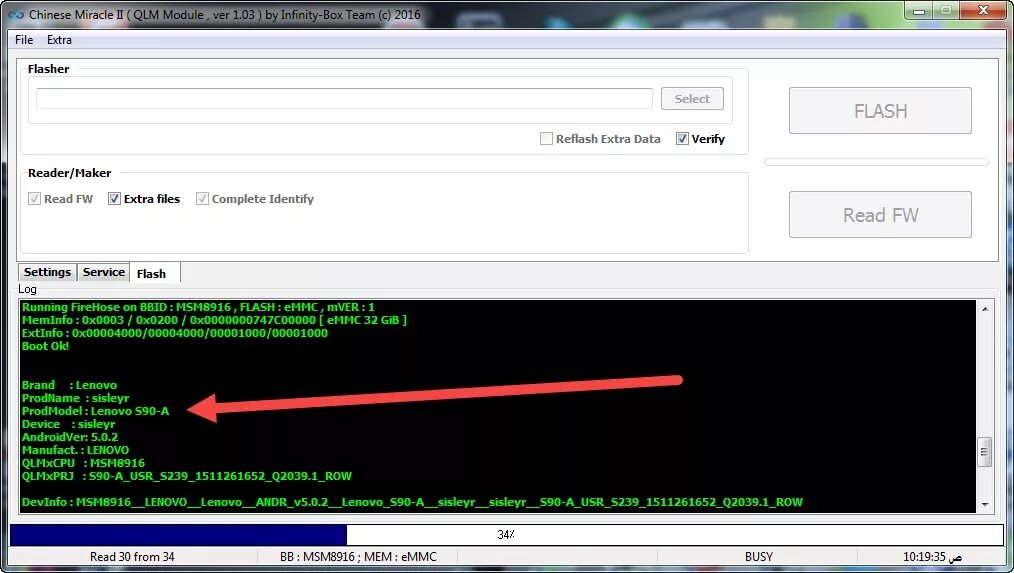The image size is (1014, 573).
Task: Minimize the Chinese Miracle II window
Action: [919, 11]
